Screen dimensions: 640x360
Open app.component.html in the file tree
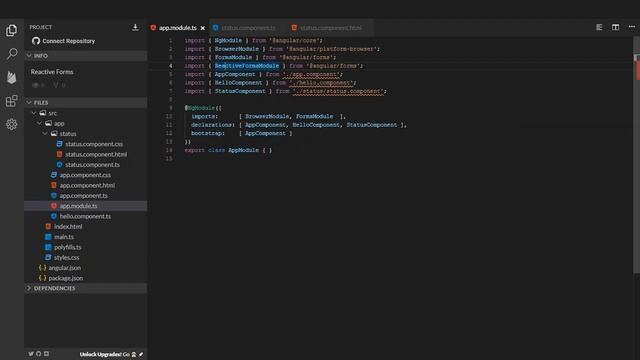click(x=87, y=185)
